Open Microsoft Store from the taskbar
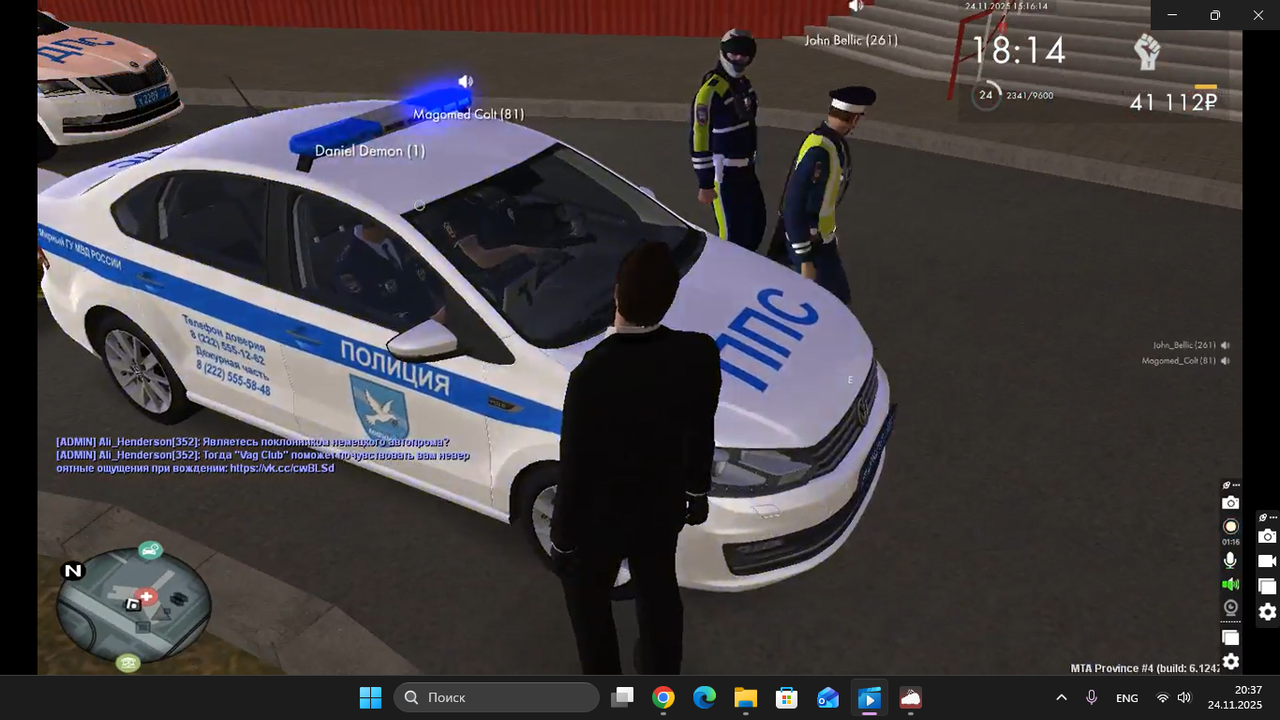Image resolution: width=1280 pixels, height=720 pixels. (786, 697)
